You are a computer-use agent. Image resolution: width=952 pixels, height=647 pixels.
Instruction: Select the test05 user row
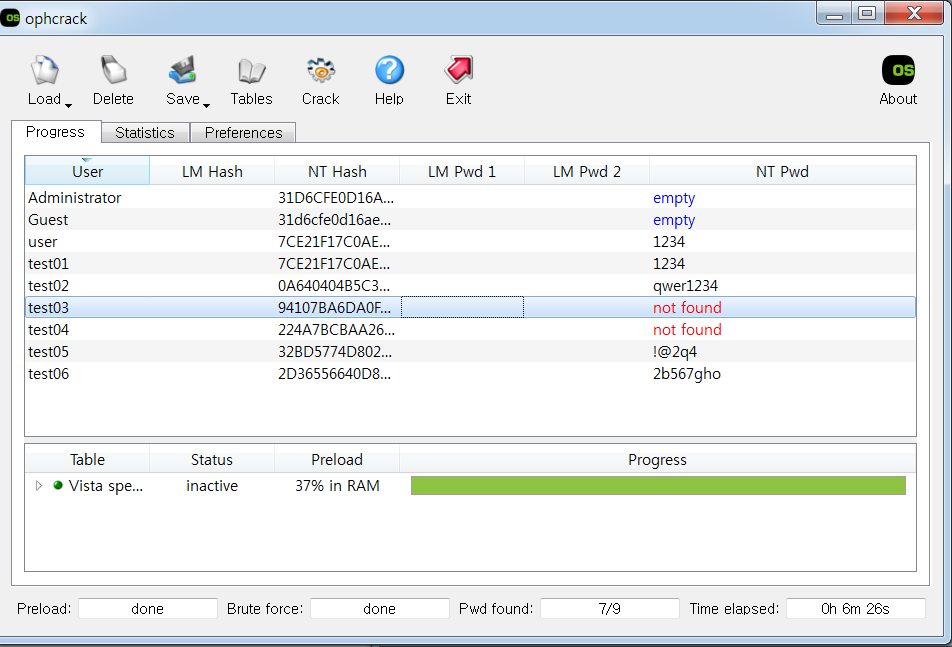click(x=471, y=351)
